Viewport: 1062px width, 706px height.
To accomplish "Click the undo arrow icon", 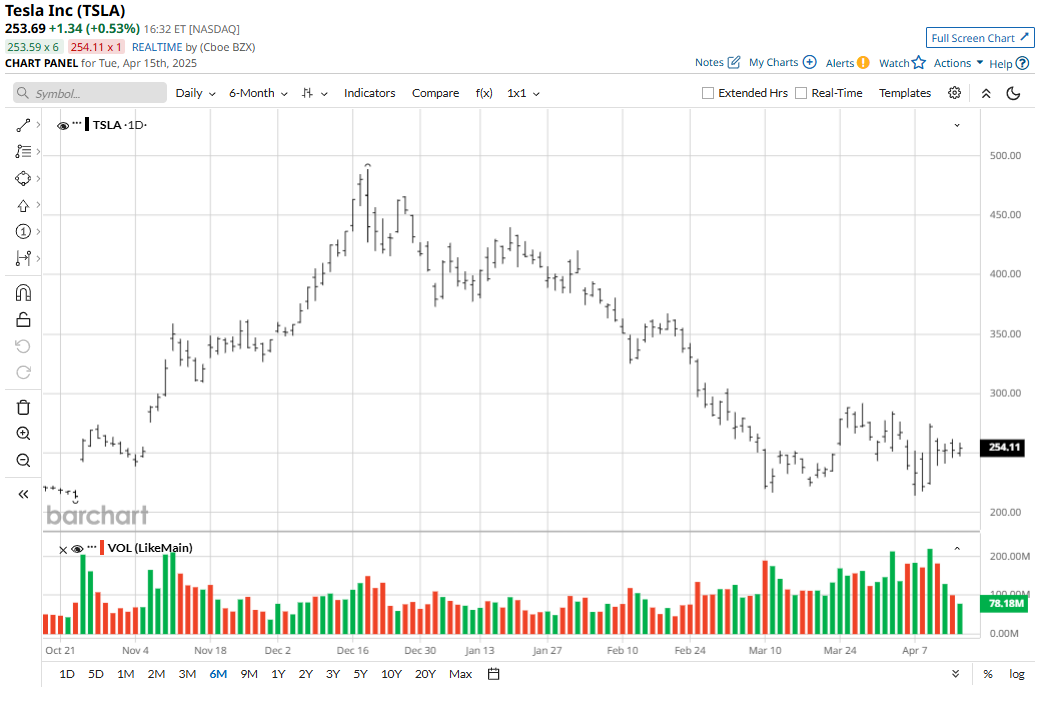I will click(x=23, y=346).
